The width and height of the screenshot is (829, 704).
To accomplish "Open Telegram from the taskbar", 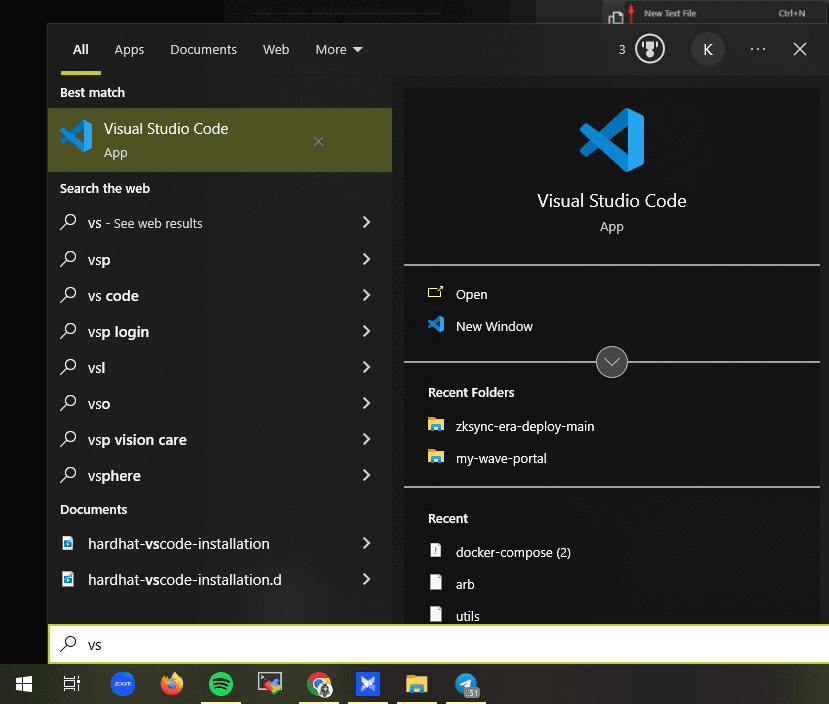I will tap(466, 684).
